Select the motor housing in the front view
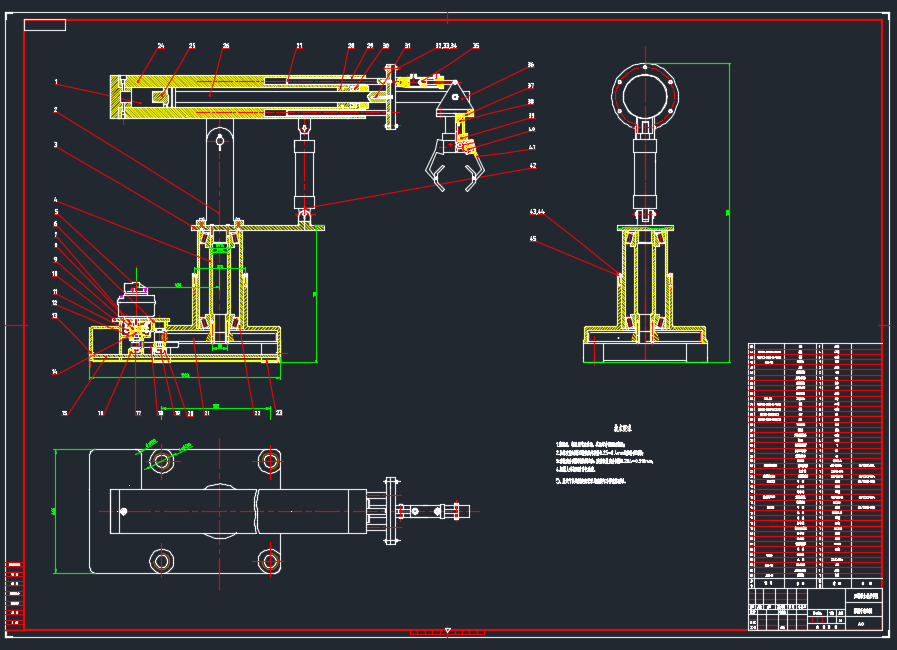Viewport: 897px width, 650px height. tap(137, 300)
